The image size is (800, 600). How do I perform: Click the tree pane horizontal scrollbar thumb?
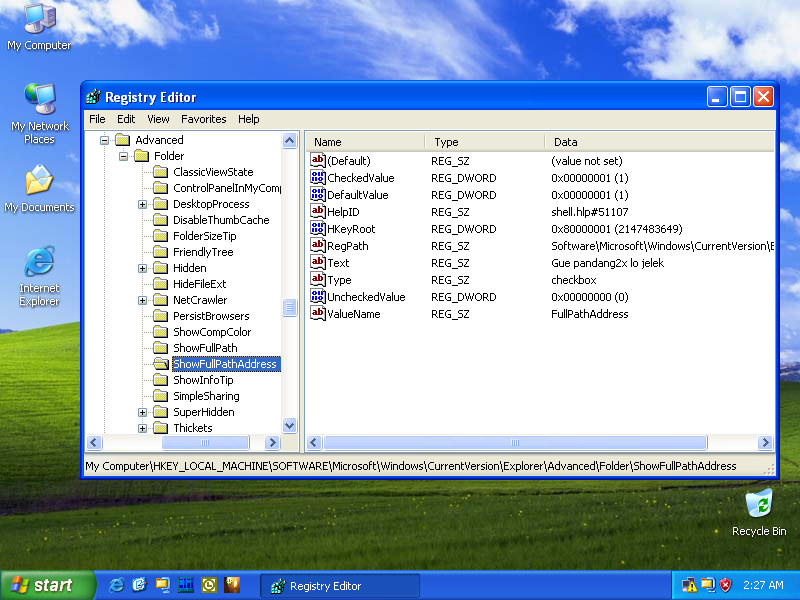[205, 442]
